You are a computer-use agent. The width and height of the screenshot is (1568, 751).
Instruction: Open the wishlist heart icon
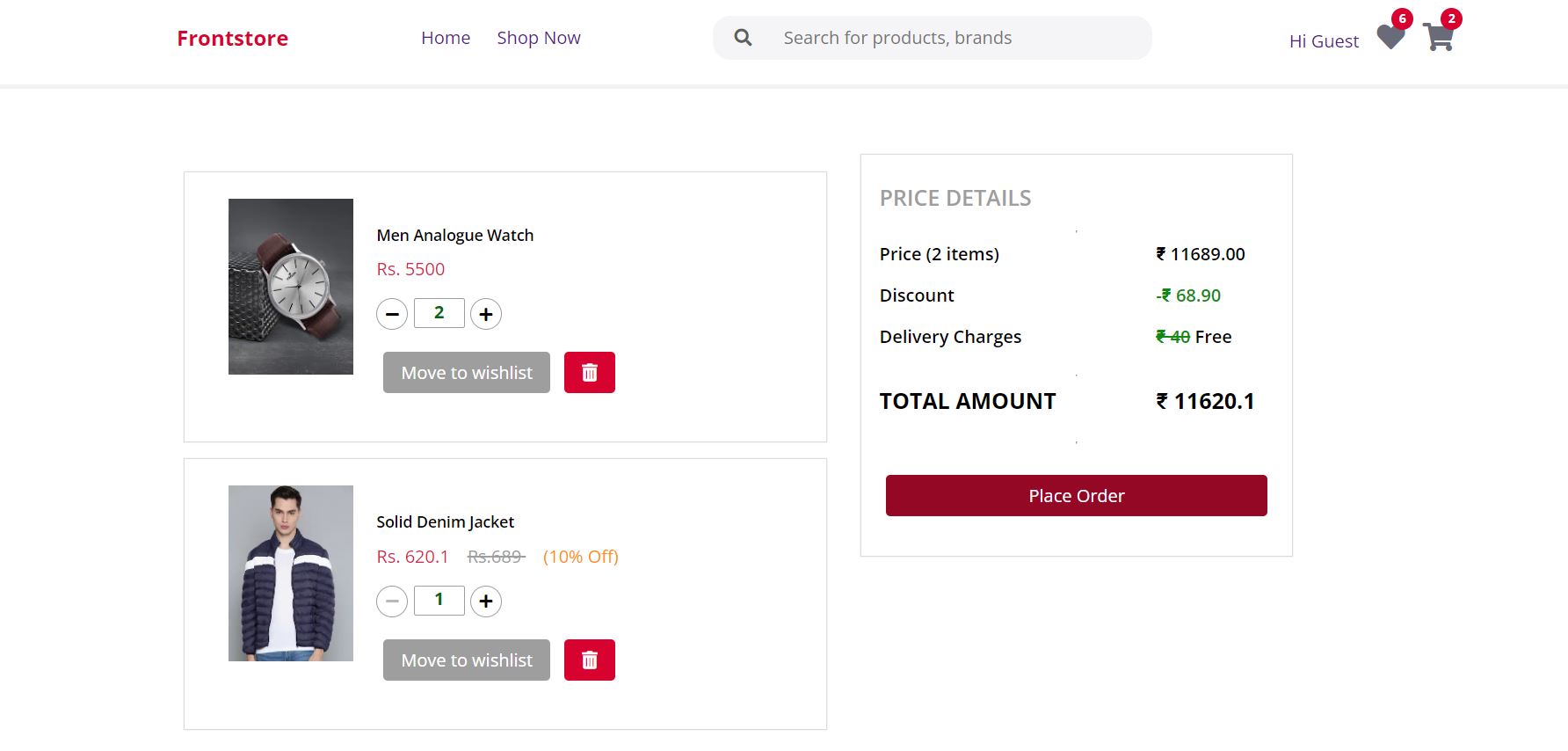pyautogui.click(x=1390, y=37)
